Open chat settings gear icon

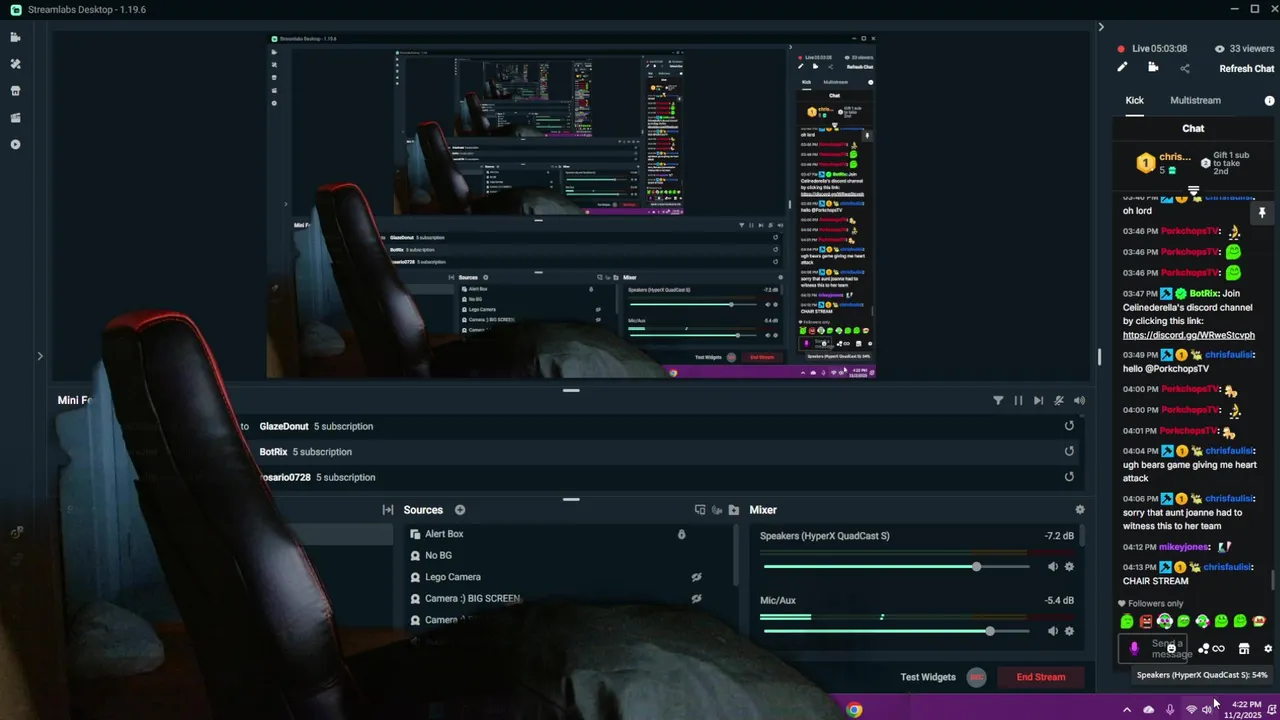pos(1268,649)
